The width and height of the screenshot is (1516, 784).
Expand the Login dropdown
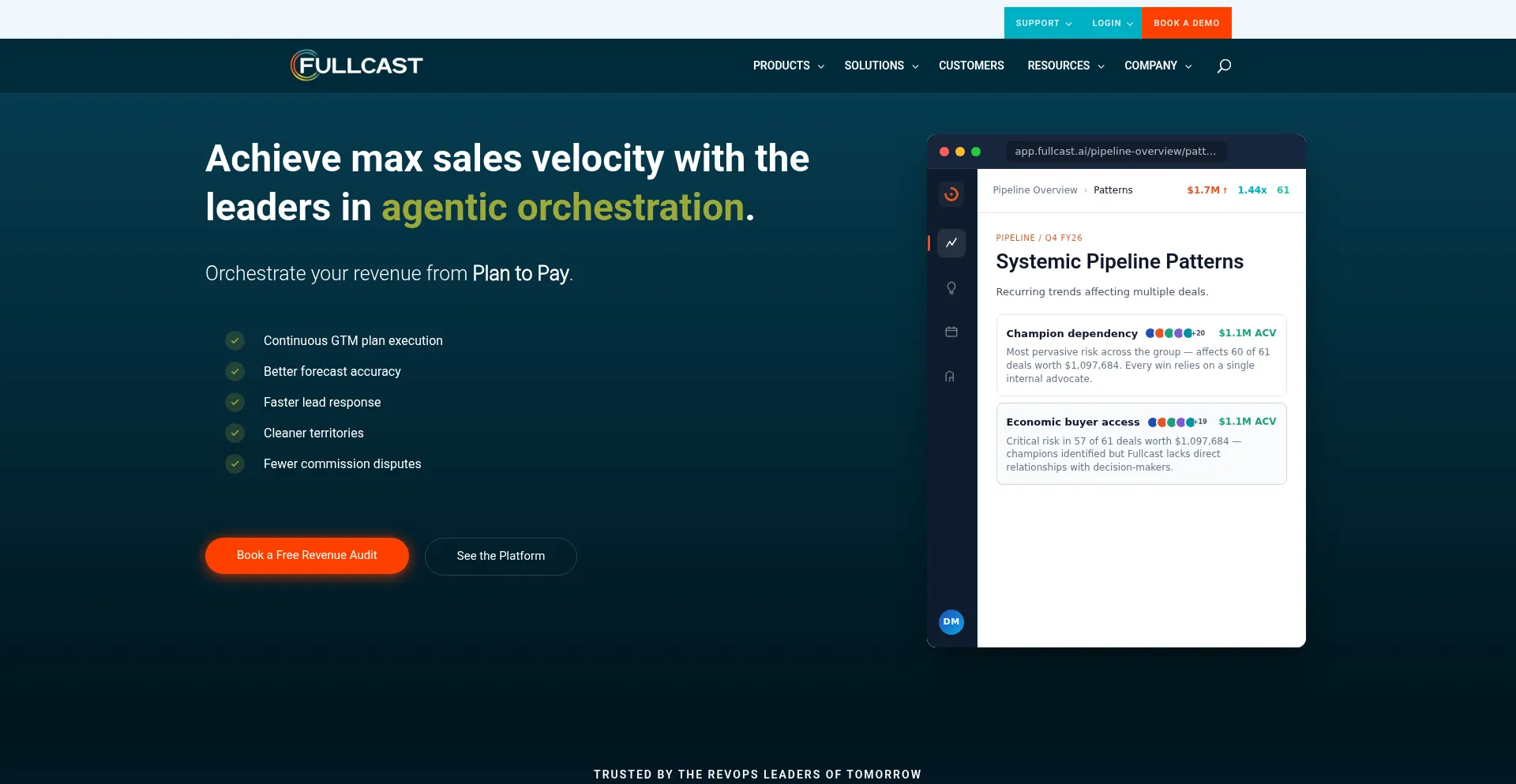point(1112,23)
